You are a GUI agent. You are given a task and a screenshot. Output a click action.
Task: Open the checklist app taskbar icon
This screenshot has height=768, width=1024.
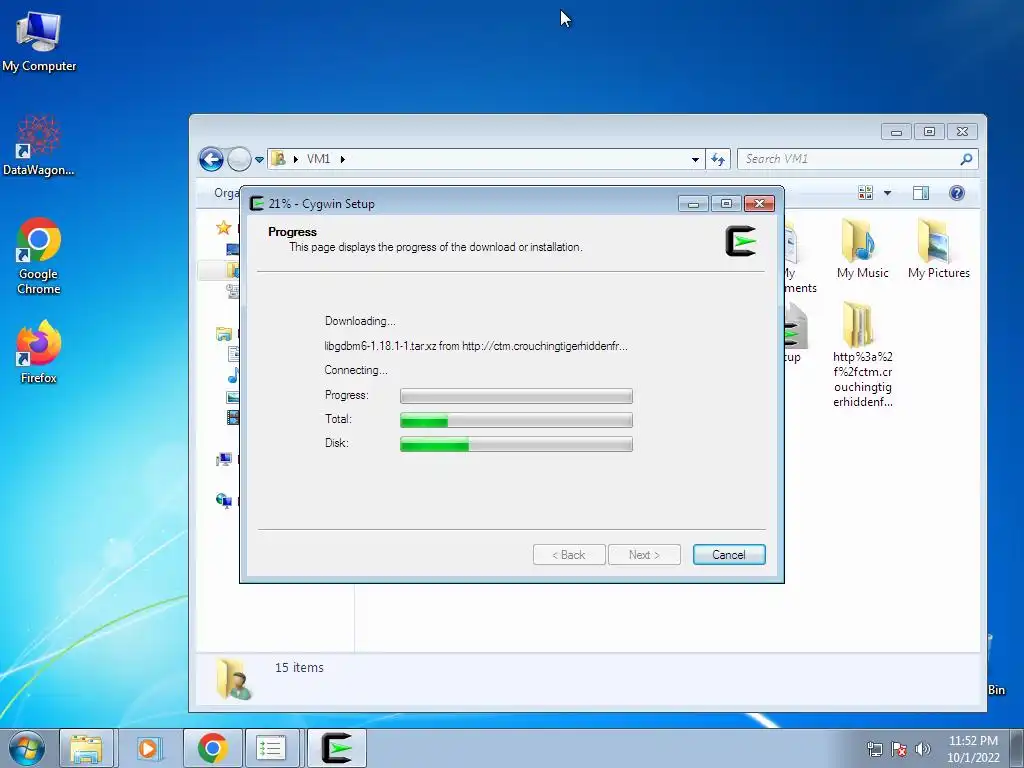270,748
